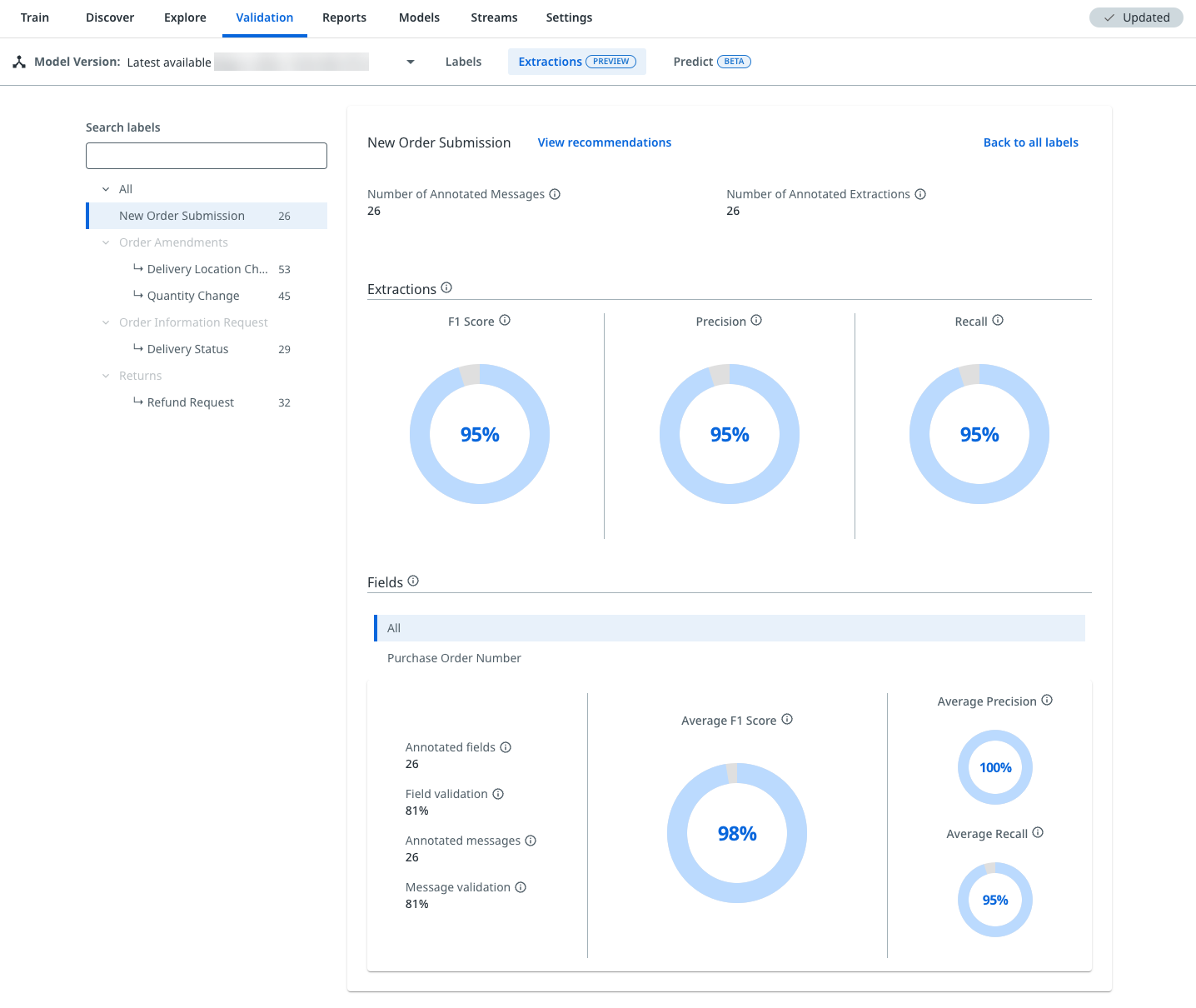The image size is (1196, 1008).
Task: Click info icon next to Fields heading
Action: click(x=413, y=581)
